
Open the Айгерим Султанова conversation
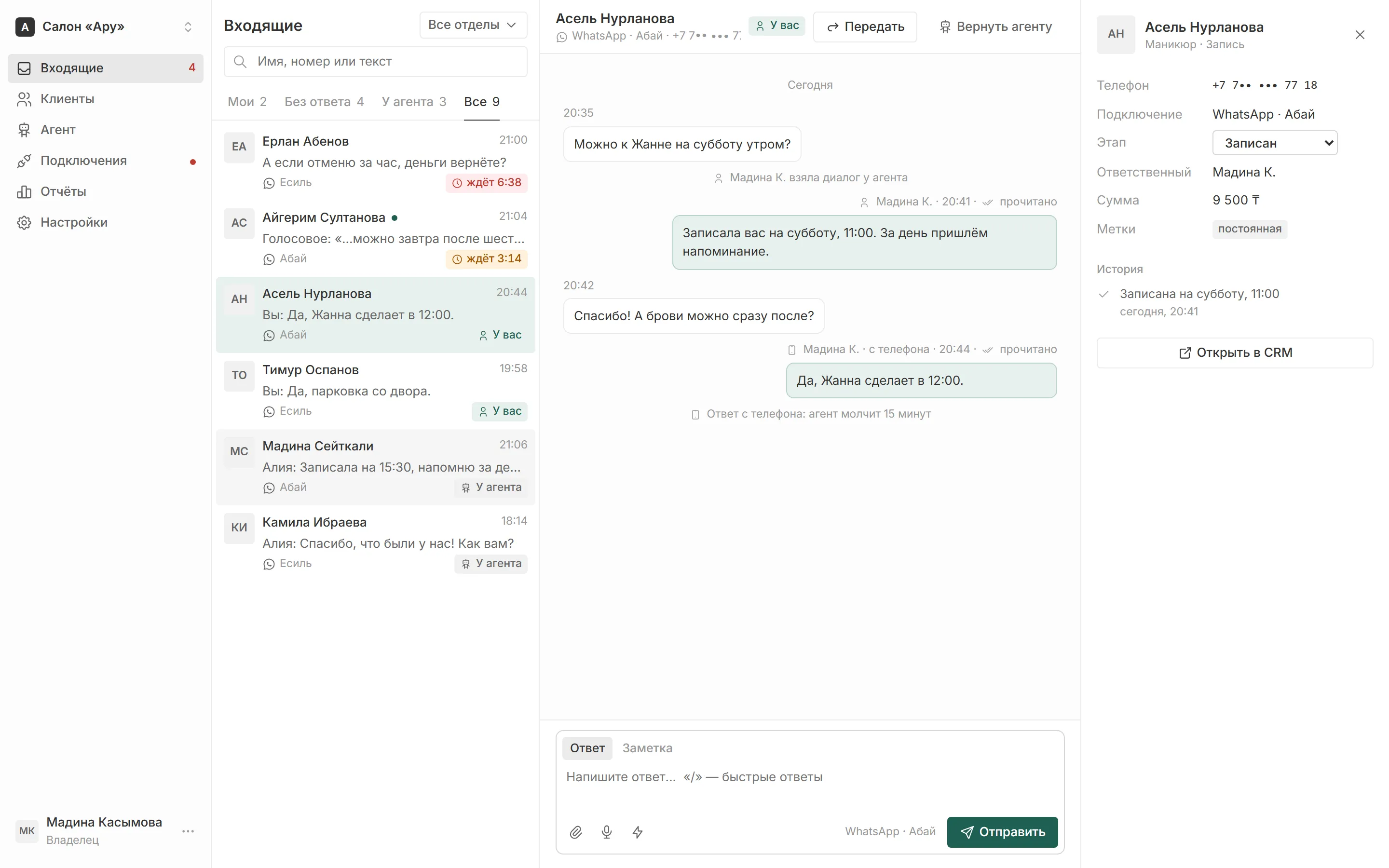(x=375, y=238)
